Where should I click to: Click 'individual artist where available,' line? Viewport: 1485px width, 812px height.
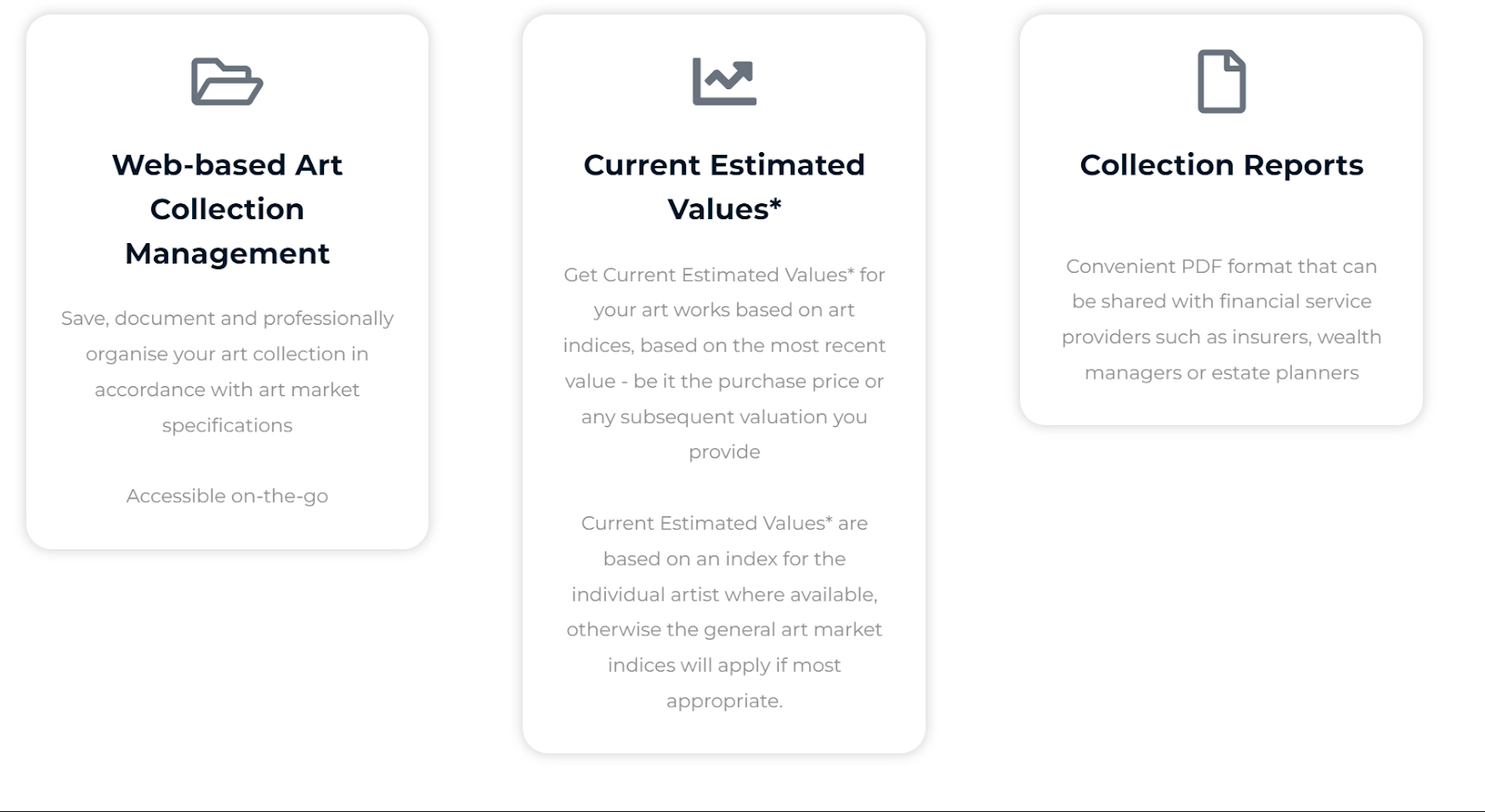click(x=724, y=594)
